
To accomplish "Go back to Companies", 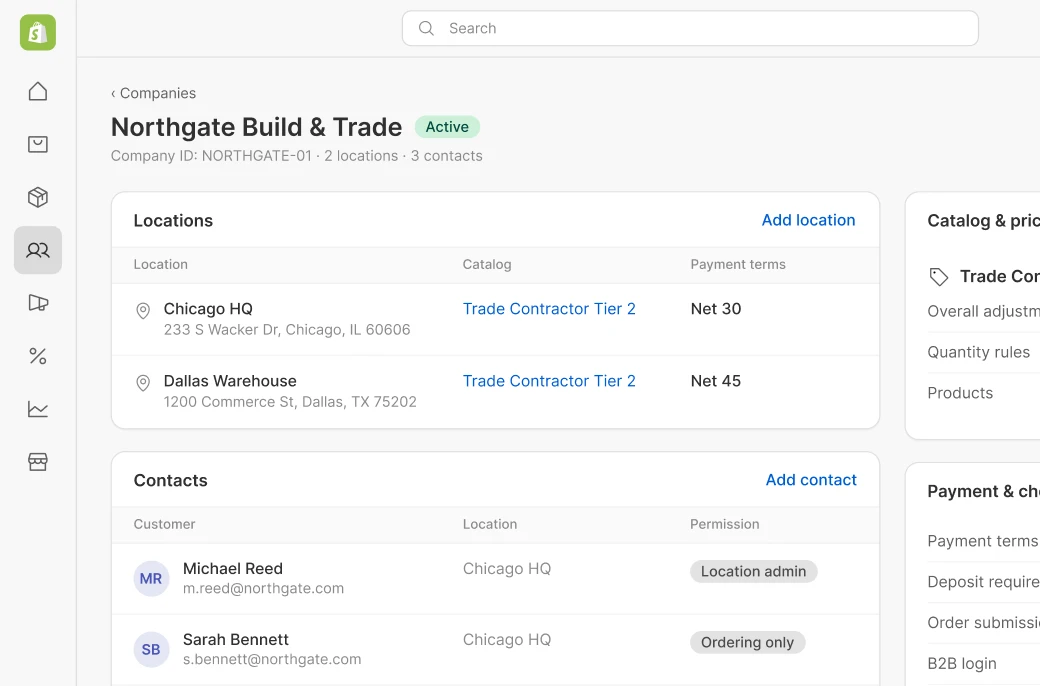I will pyautogui.click(x=153, y=94).
